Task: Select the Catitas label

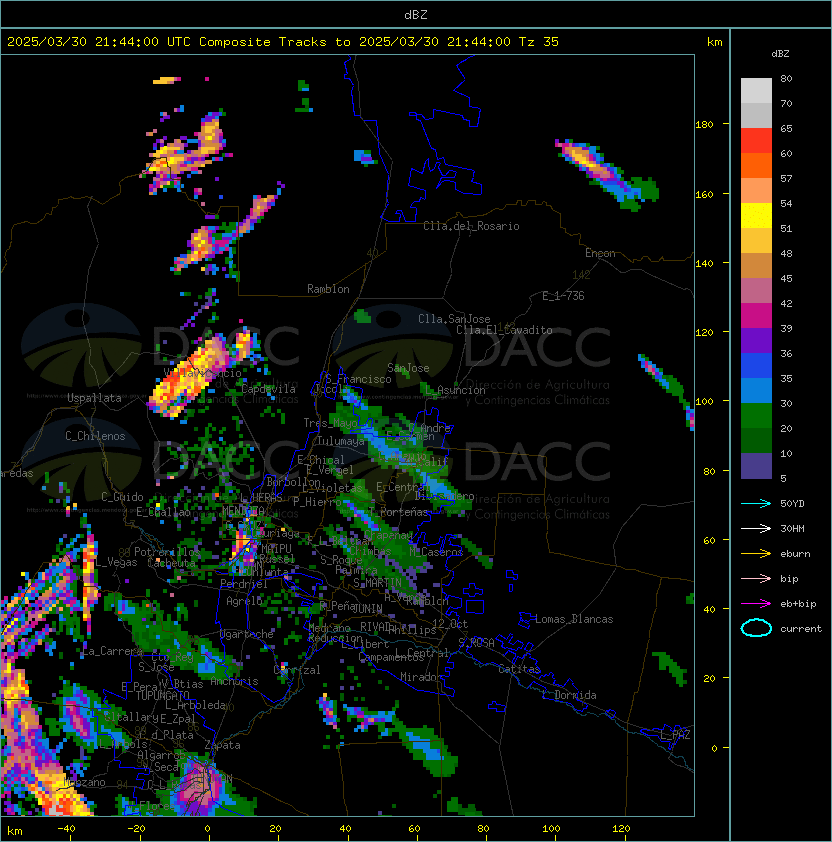Action: 519,669
